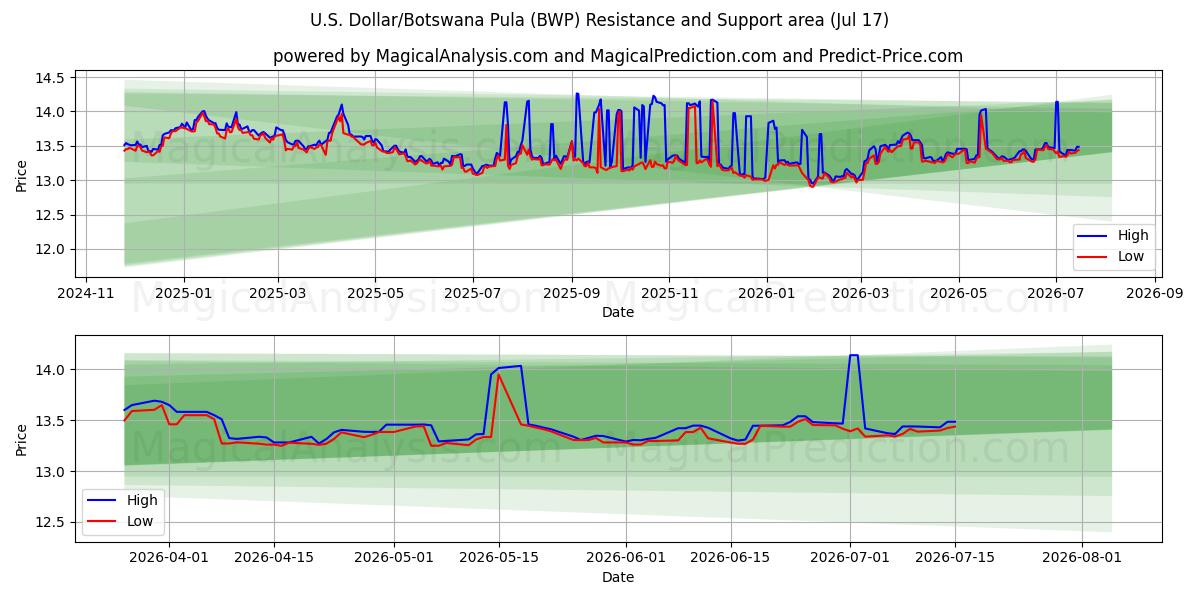Screen dimensions: 1200x600
Task: Click the '14.5' y-axis label on the top chart
Action: (x=52, y=78)
